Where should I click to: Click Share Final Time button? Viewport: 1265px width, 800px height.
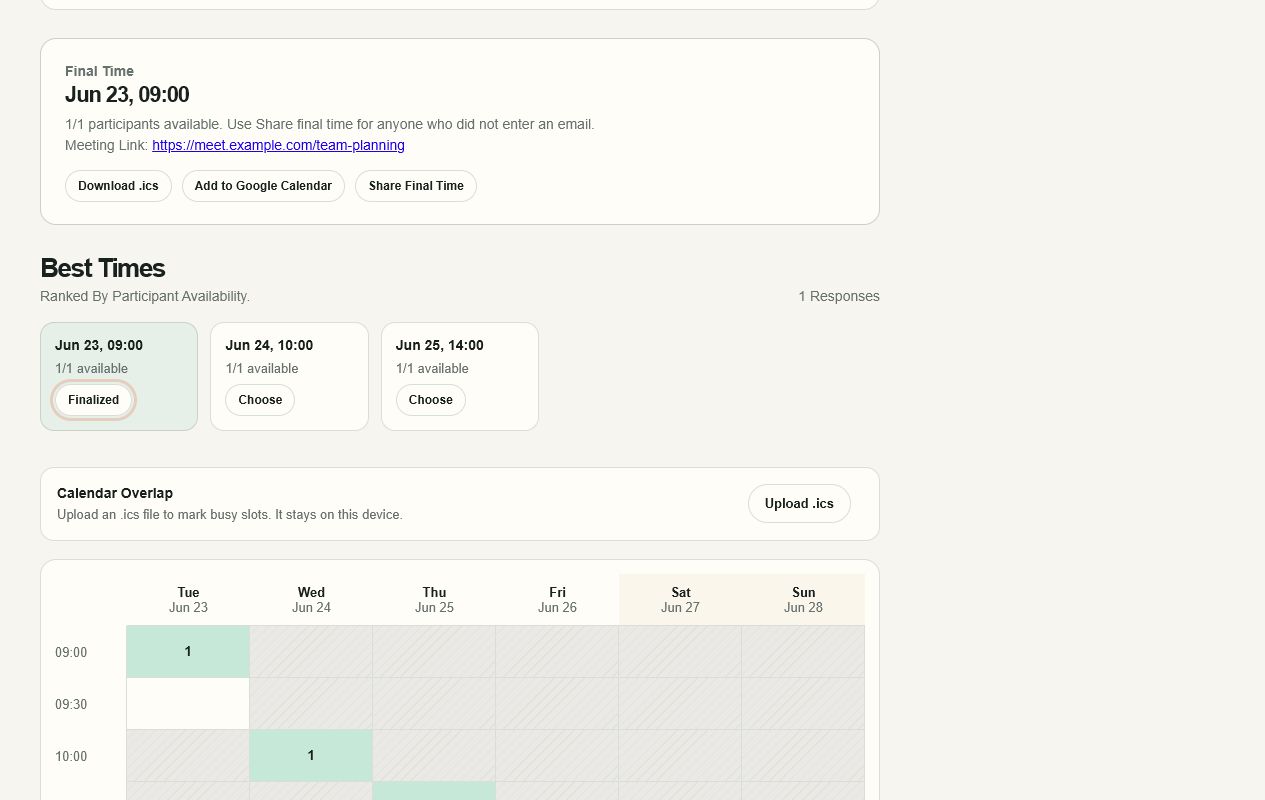click(416, 186)
